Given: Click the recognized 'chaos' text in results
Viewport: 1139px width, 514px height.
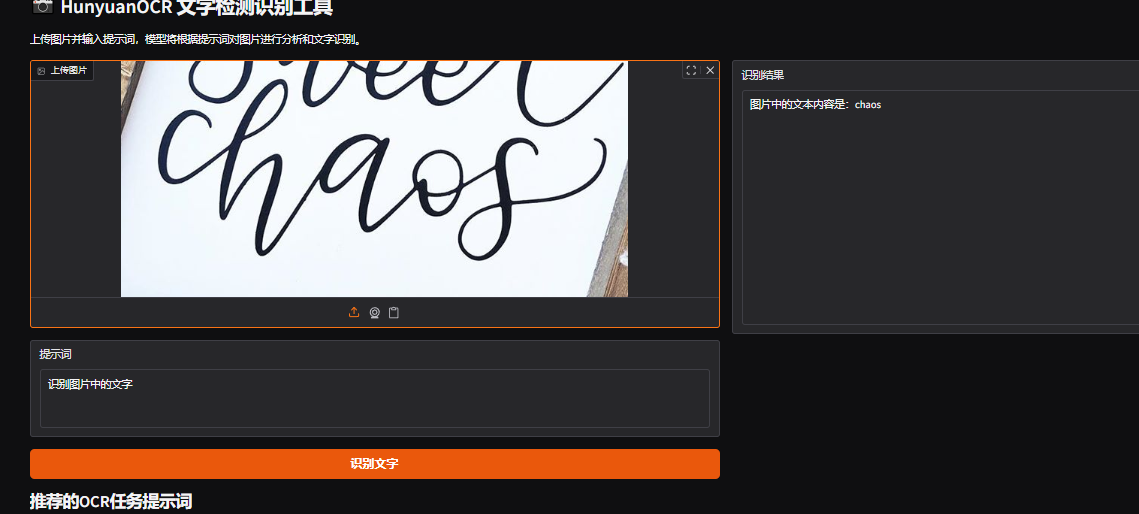Looking at the screenshot, I should (x=867, y=105).
